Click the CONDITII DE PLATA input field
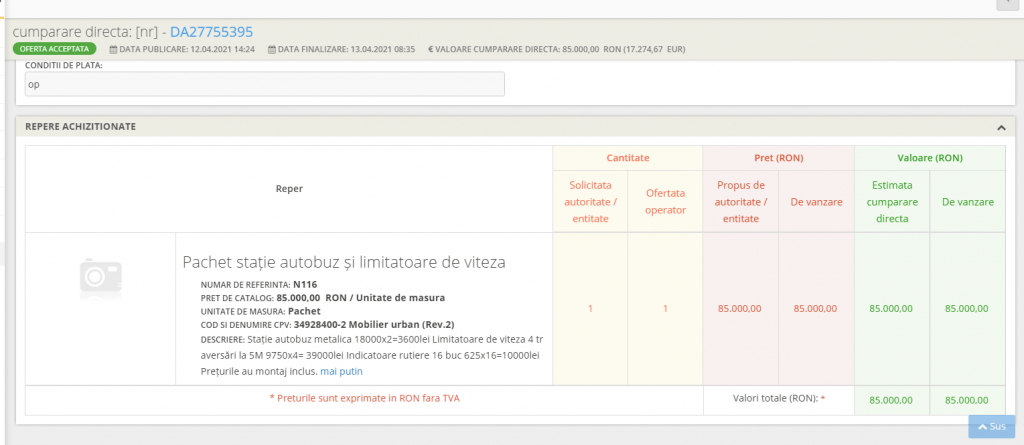This screenshot has height=445, width=1024. [265, 85]
